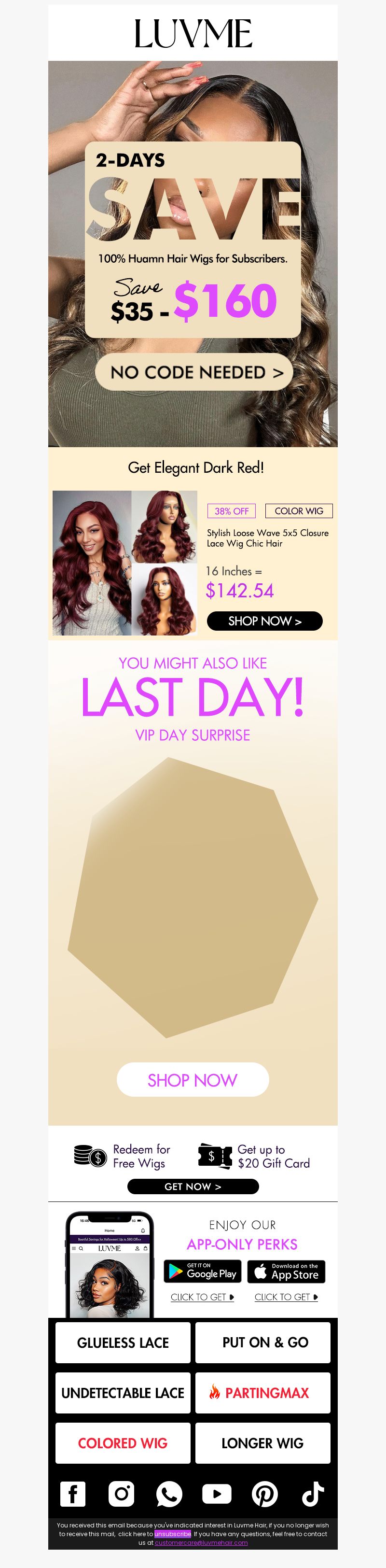Open the WhatsApp social icon
386x1568 pixels.
pos(169,1494)
